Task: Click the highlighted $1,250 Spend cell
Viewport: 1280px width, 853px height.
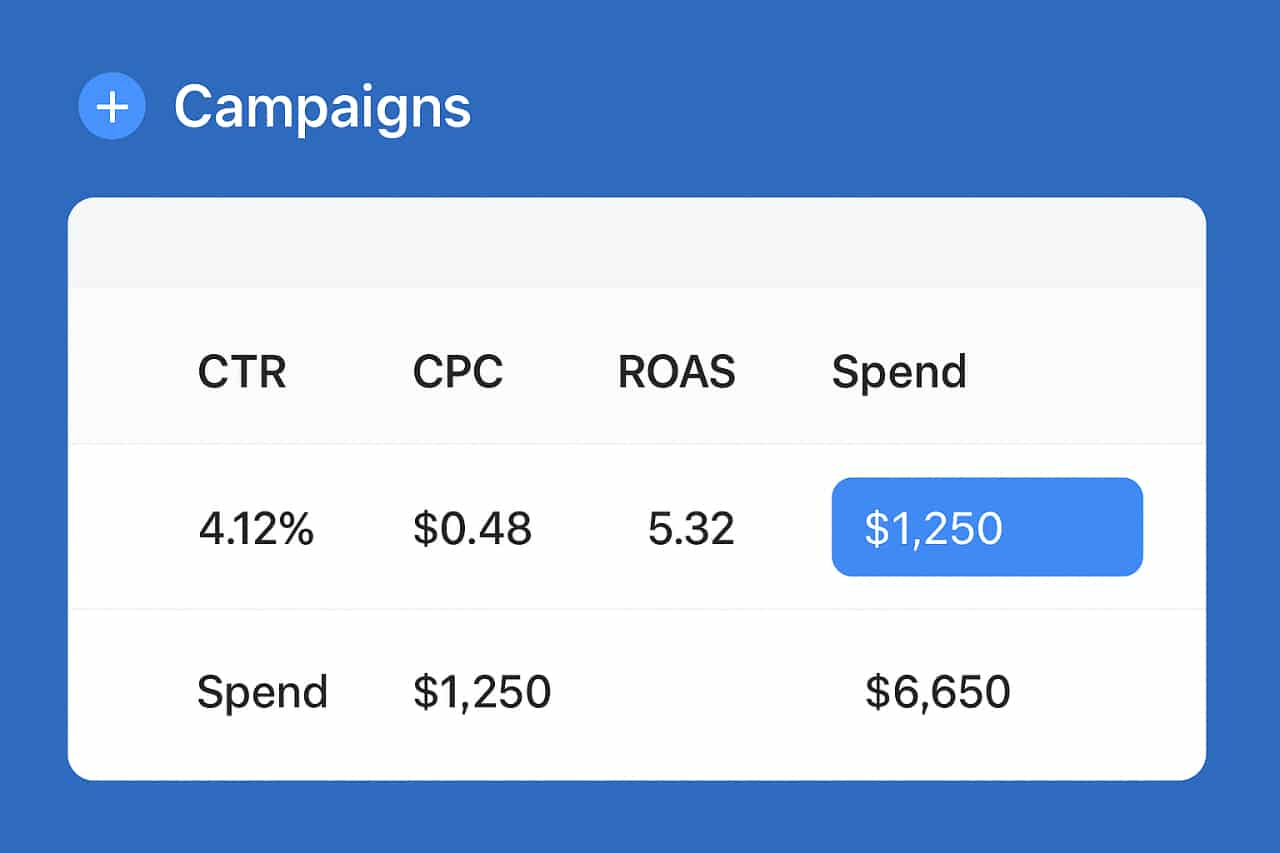Action: [x=986, y=527]
